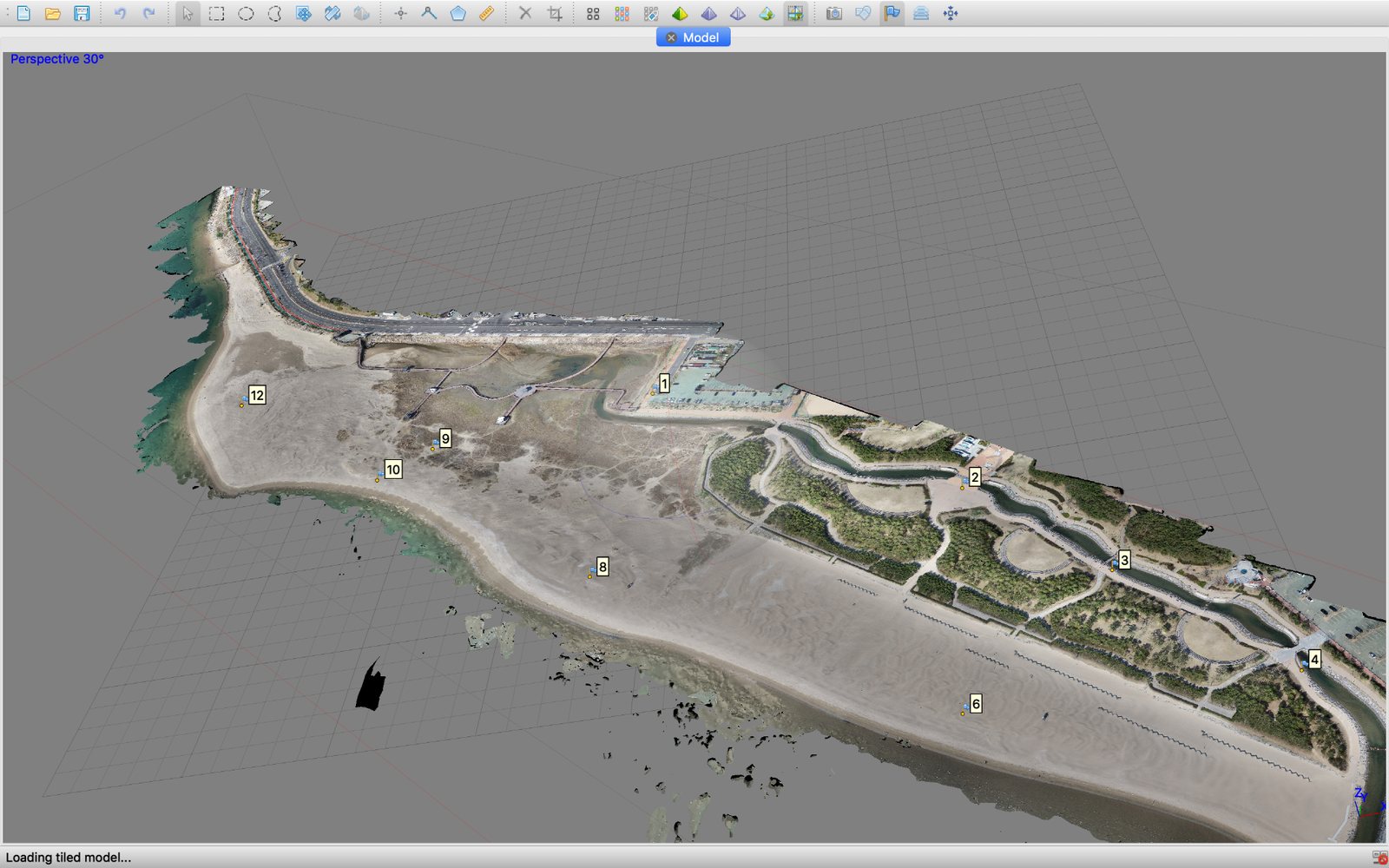
Task: Reset the view with arrows icon
Action: point(951,13)
